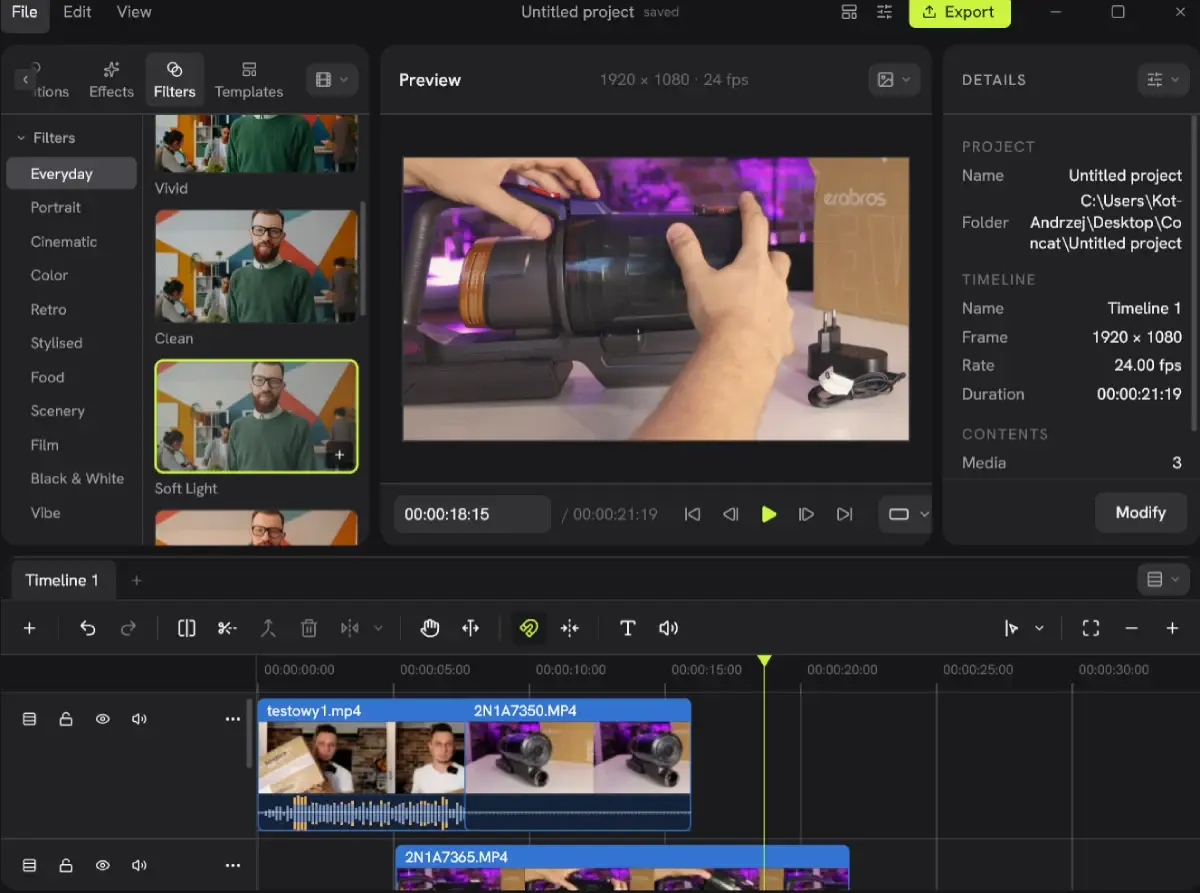Zoom out the timeline with minus icon

(x=1132, y=628)
